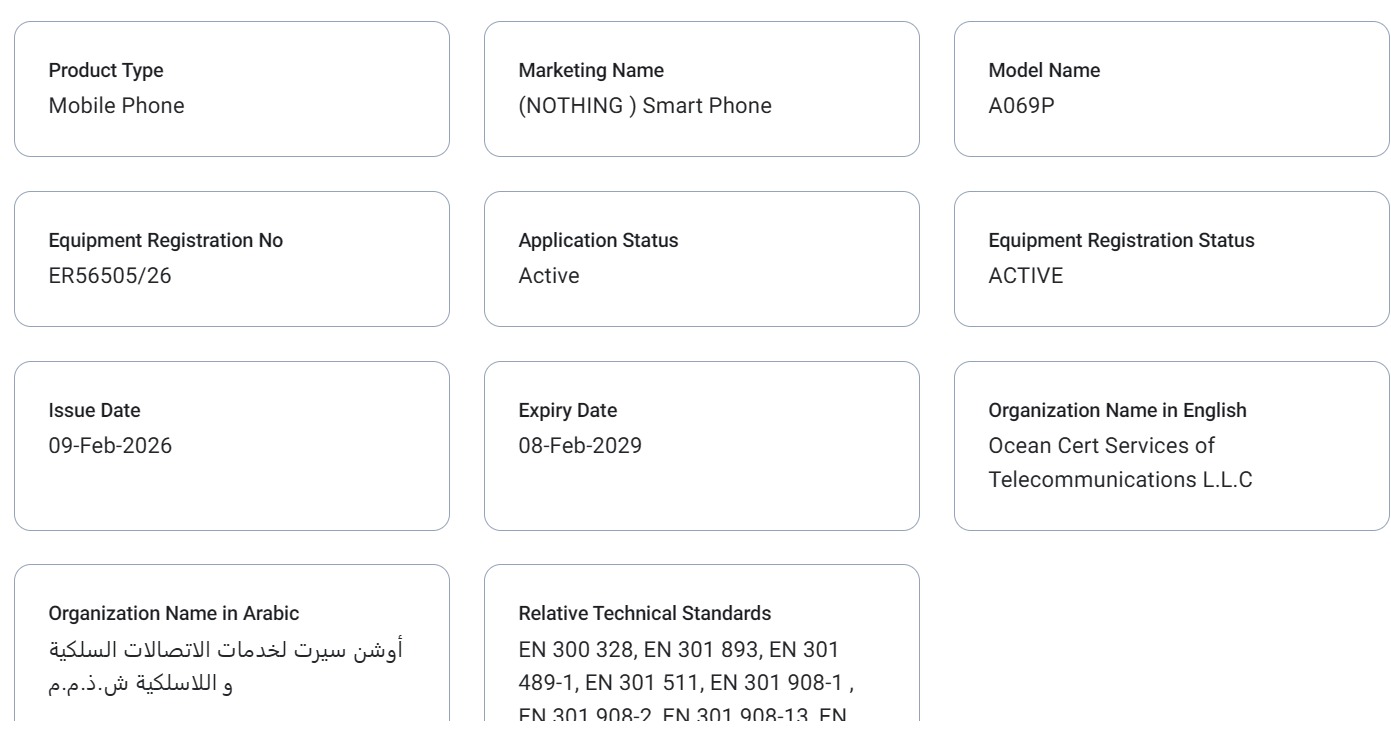This screenshot has width=1391, height=738.
Task: Click the Organization Name in English label
Action: coord(1117,411)
